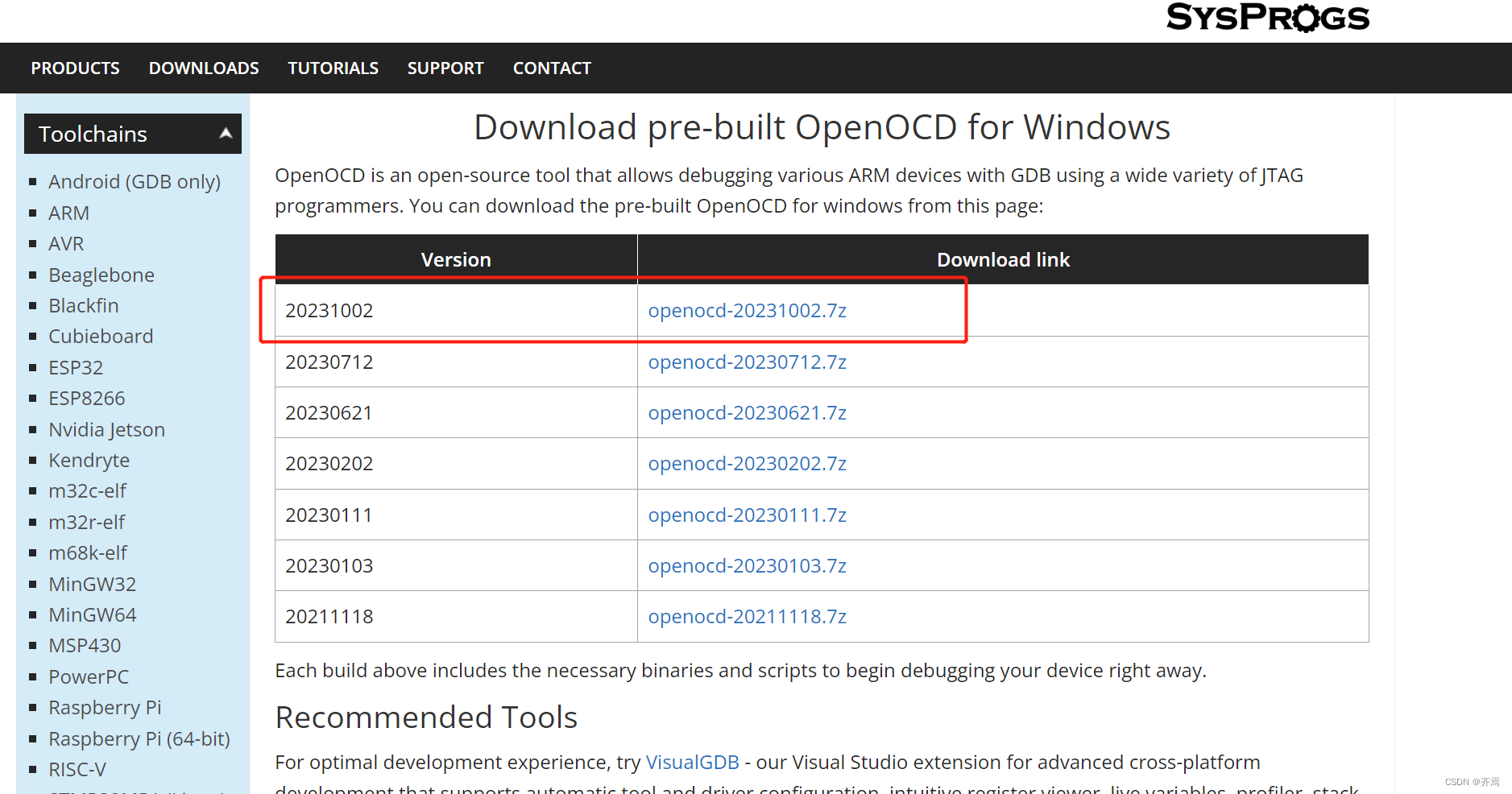Image resolution: width=1512 pixels, height=794 pixels.
Task: Open the Nvidia Jetson toolchain link
Action: [x=107, y=430]
